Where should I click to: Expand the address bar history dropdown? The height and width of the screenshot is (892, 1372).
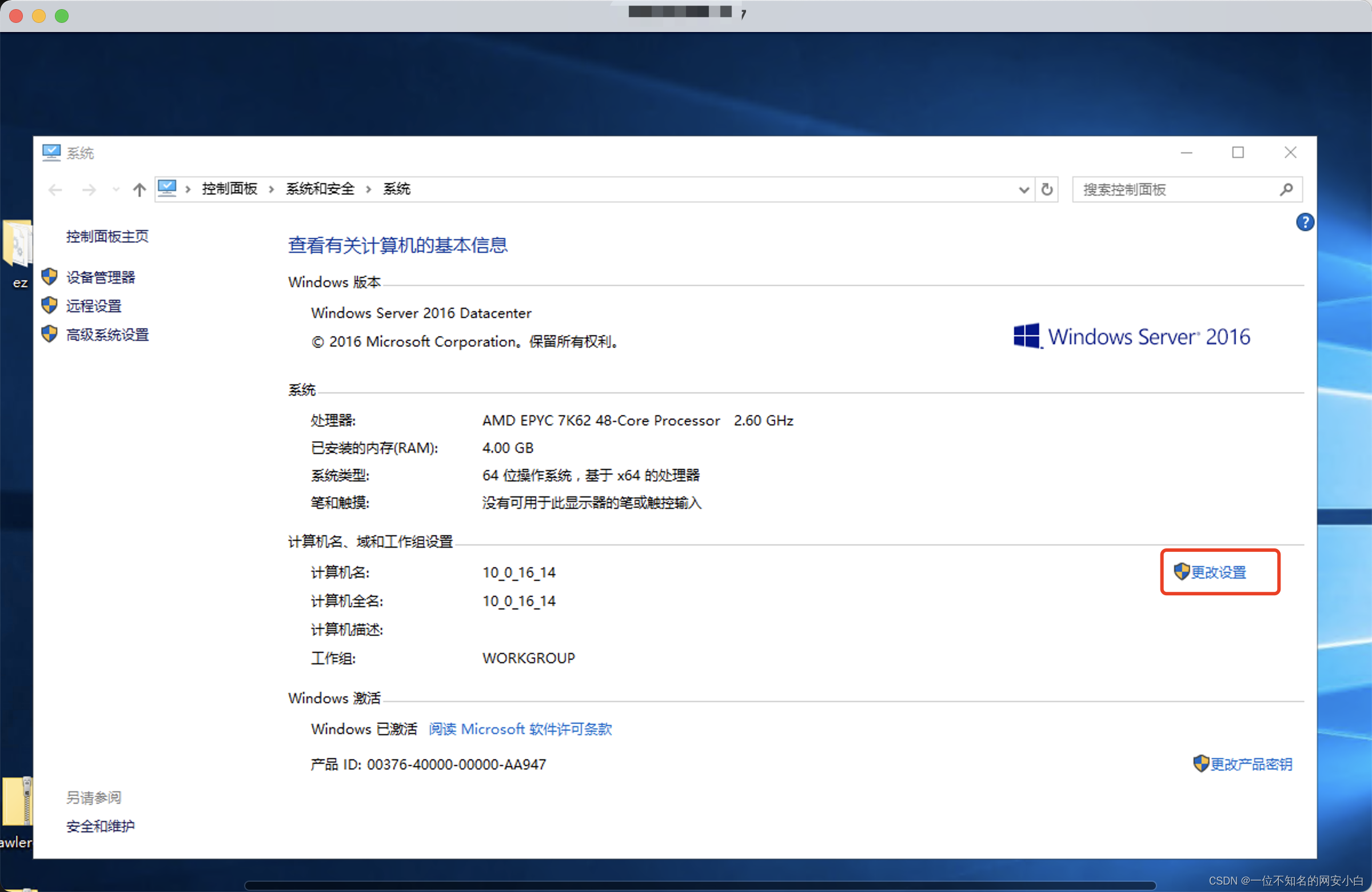(x=1024, y=190)
